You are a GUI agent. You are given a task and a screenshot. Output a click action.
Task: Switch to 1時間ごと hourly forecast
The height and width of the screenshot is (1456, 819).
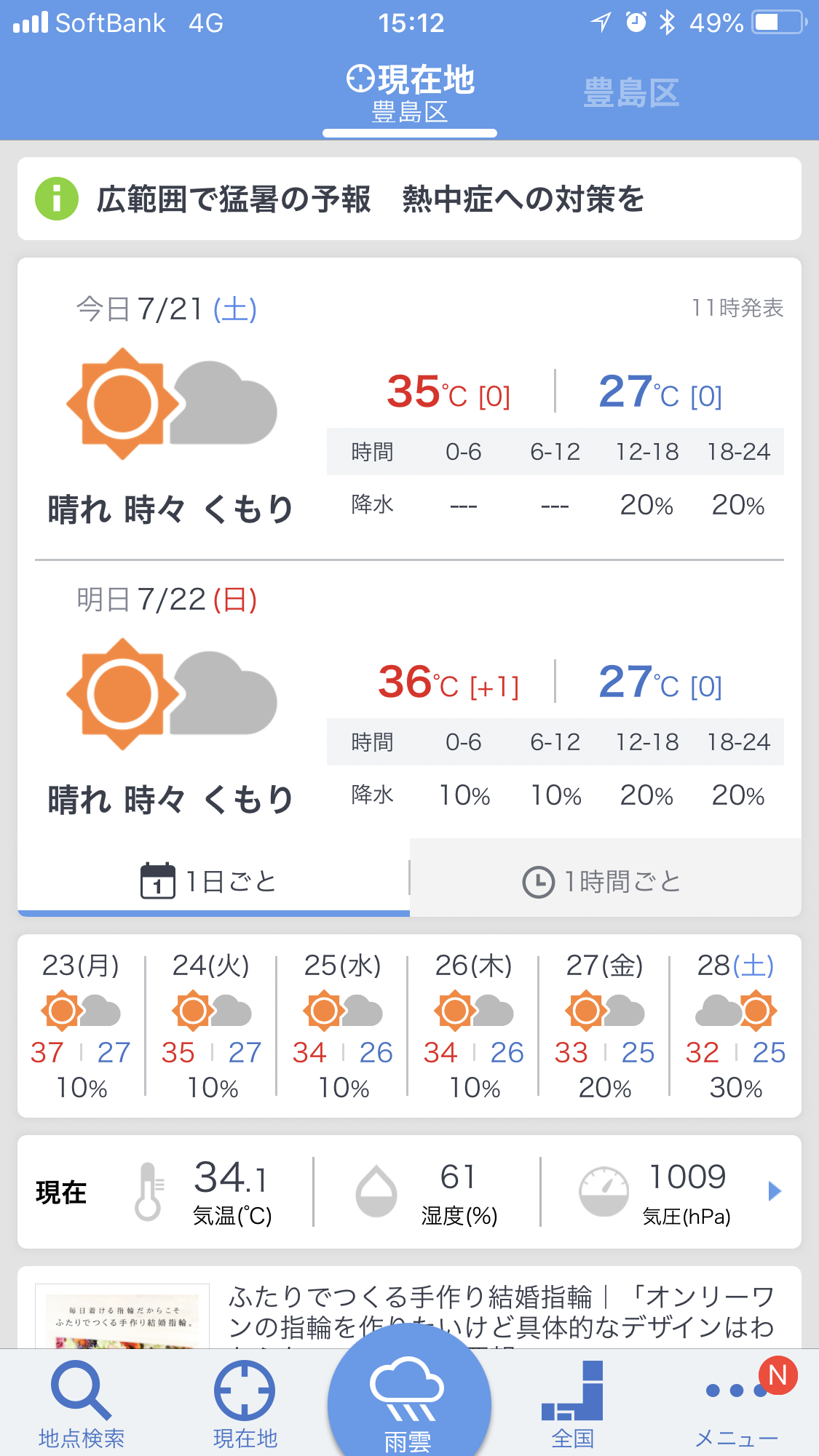click(x=604, y=881)
